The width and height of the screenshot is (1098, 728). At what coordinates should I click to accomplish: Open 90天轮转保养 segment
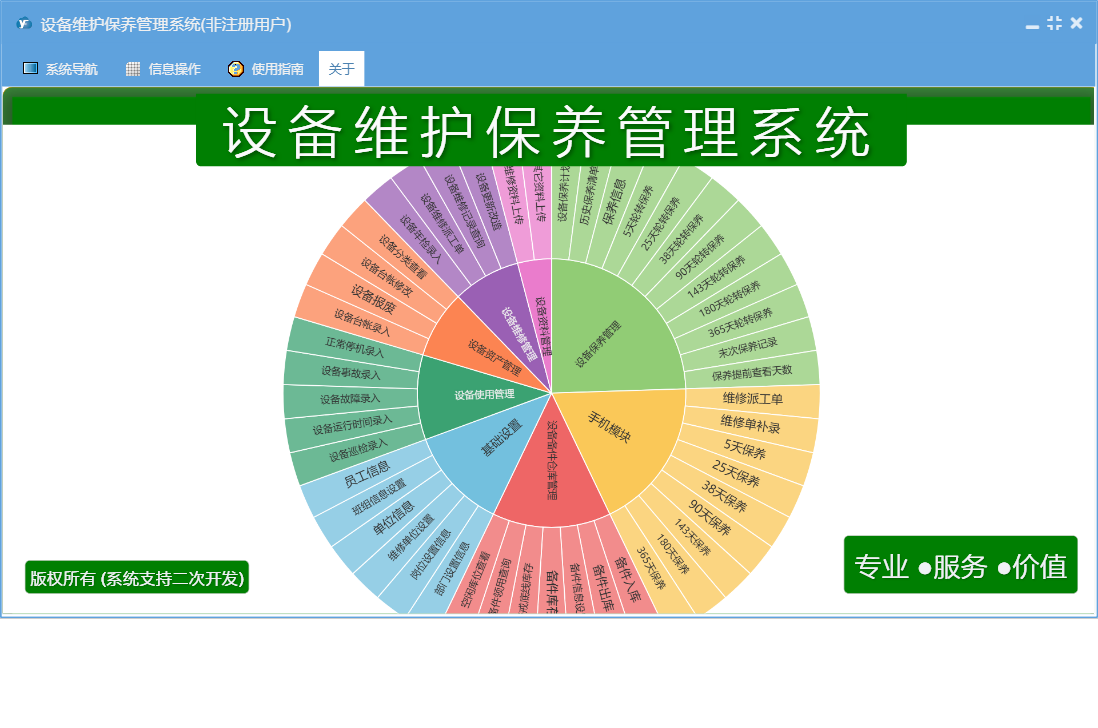[x=700, y=258]
